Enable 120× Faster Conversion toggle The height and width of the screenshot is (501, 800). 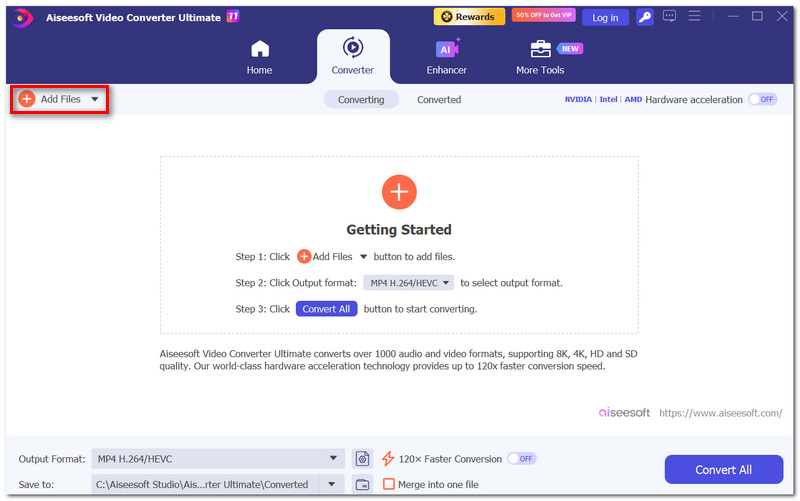pyautogui.click(x=521, y=459)
